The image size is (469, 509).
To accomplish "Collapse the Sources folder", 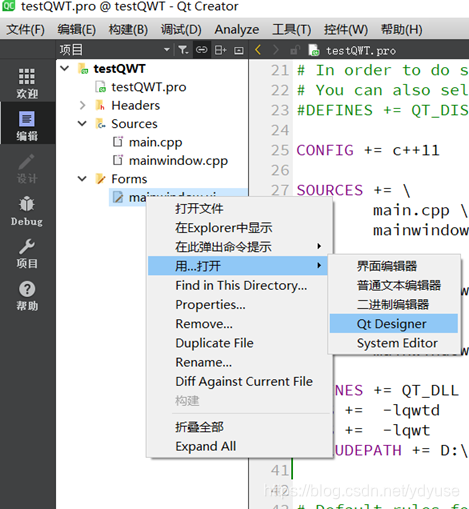I will [x=82, y=124].
